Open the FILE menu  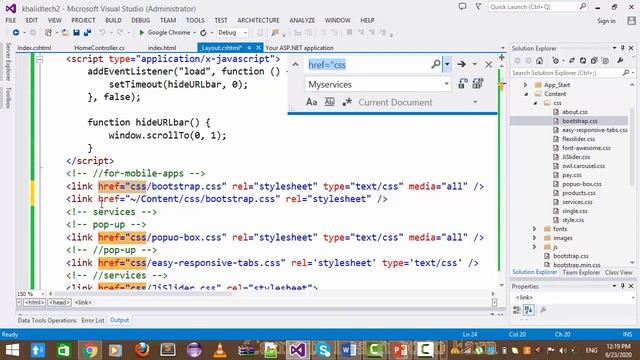11,20
